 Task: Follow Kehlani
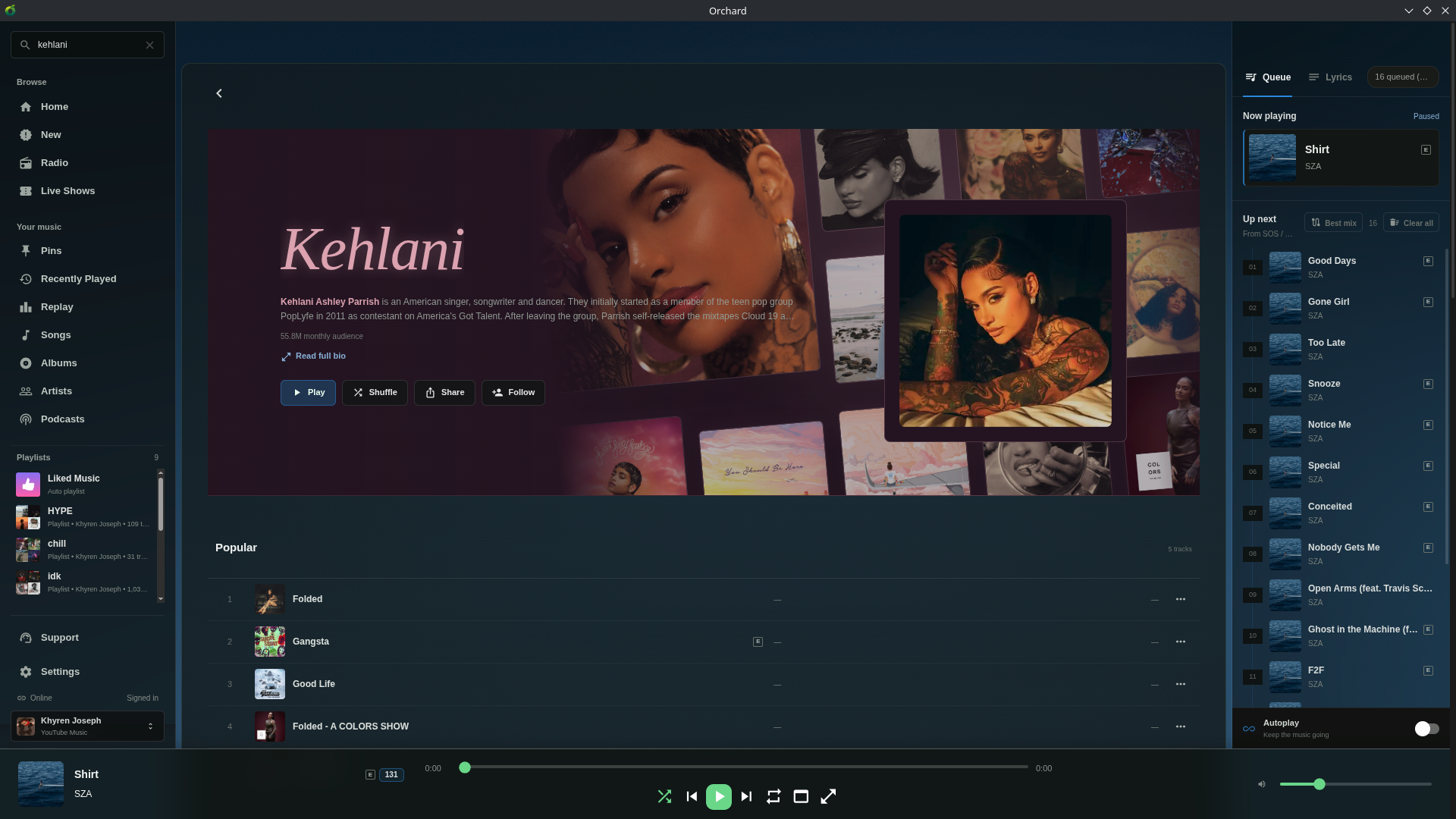(x=513, y=393)
